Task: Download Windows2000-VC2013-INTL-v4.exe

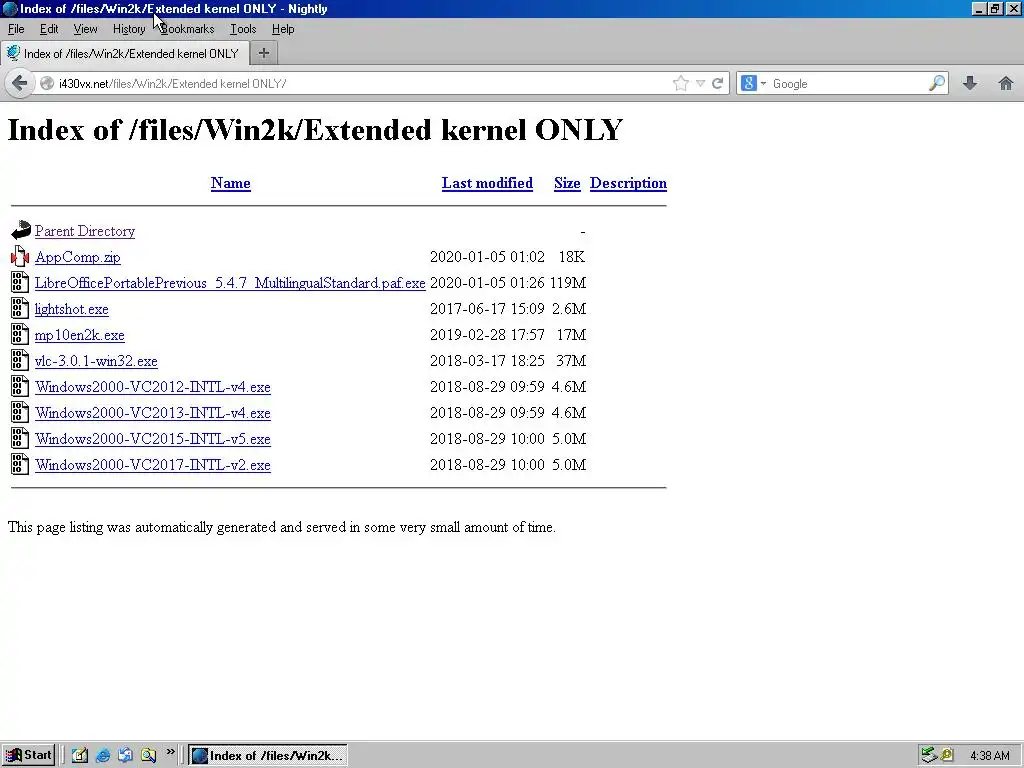Action: pyautogui.click(x=153, y=413)
